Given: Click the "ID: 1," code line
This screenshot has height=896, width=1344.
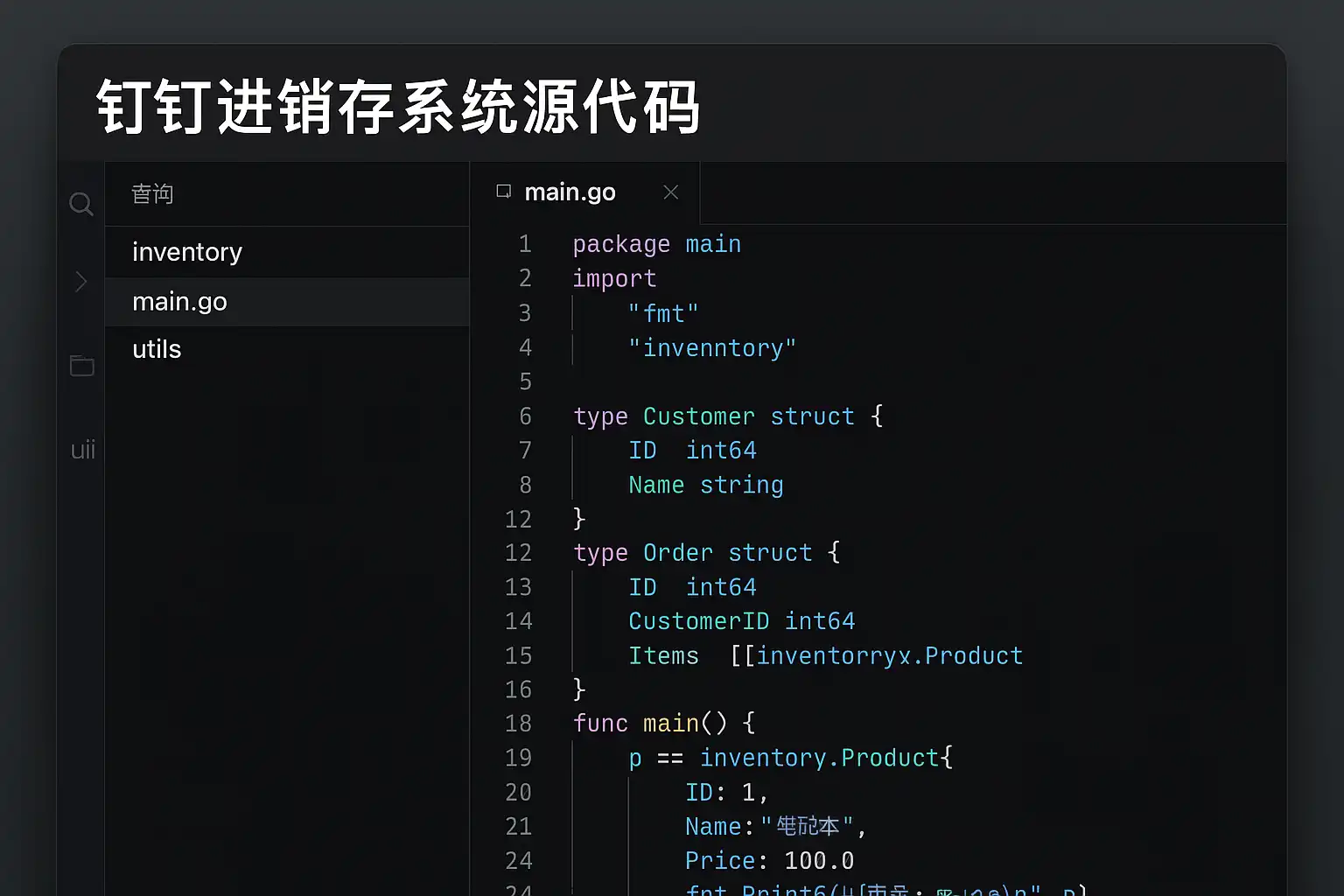Looking at the screenshot, I should tap(727, 793).
